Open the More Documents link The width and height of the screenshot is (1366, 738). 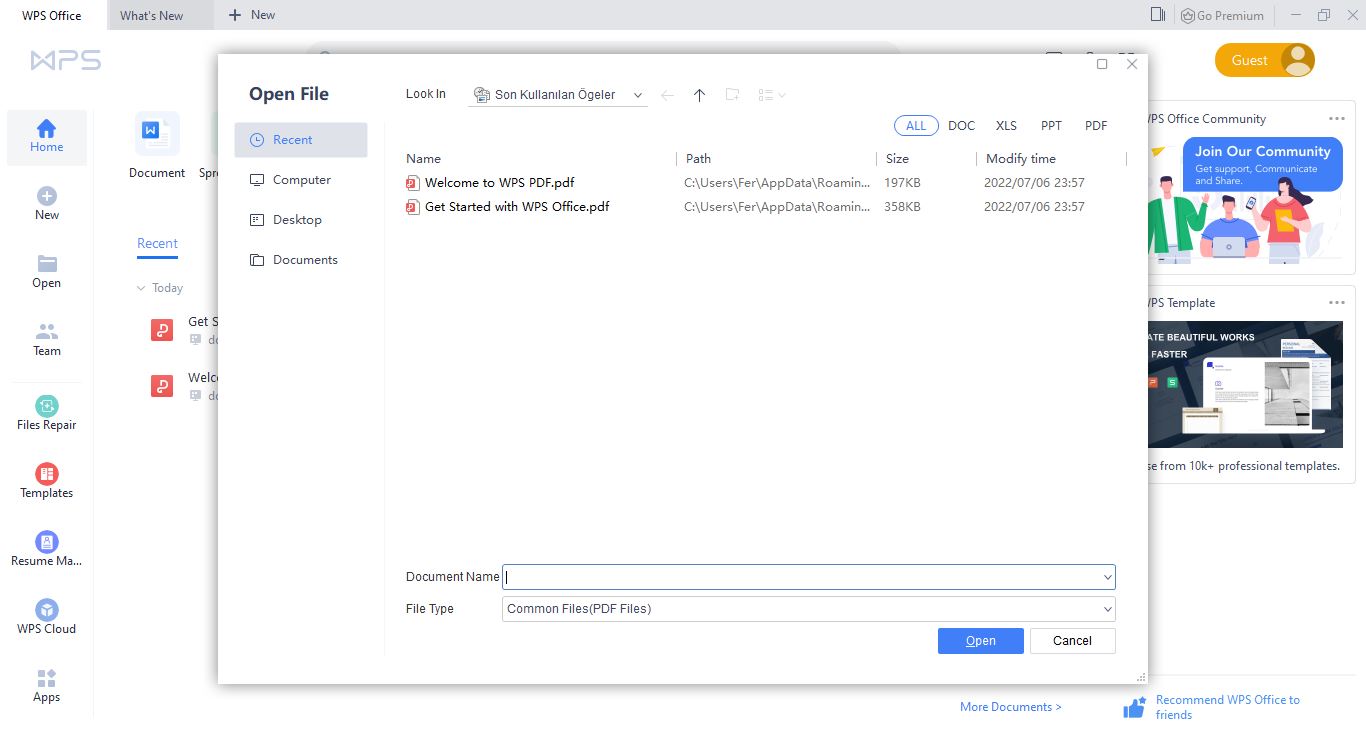(1011, 707)
